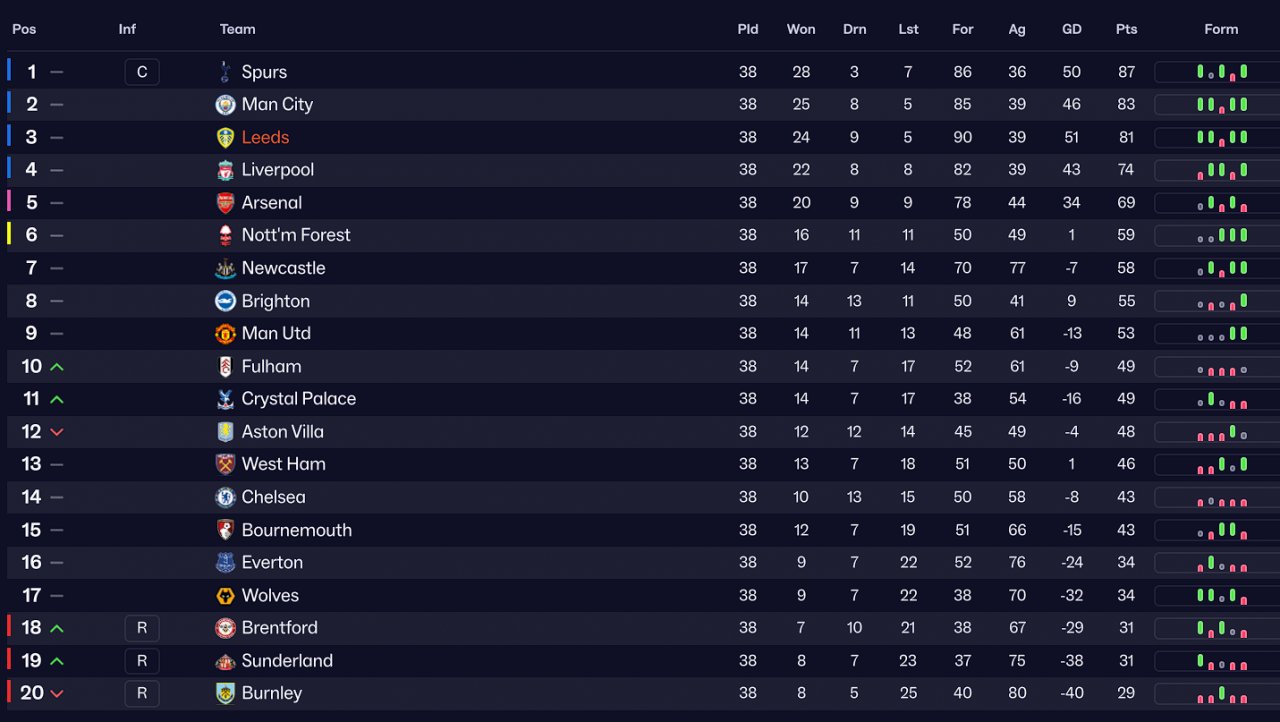Click the Relegated 'R' badge beside Burnley
This screenshot has width=1280, height=722.
[142, 693]
